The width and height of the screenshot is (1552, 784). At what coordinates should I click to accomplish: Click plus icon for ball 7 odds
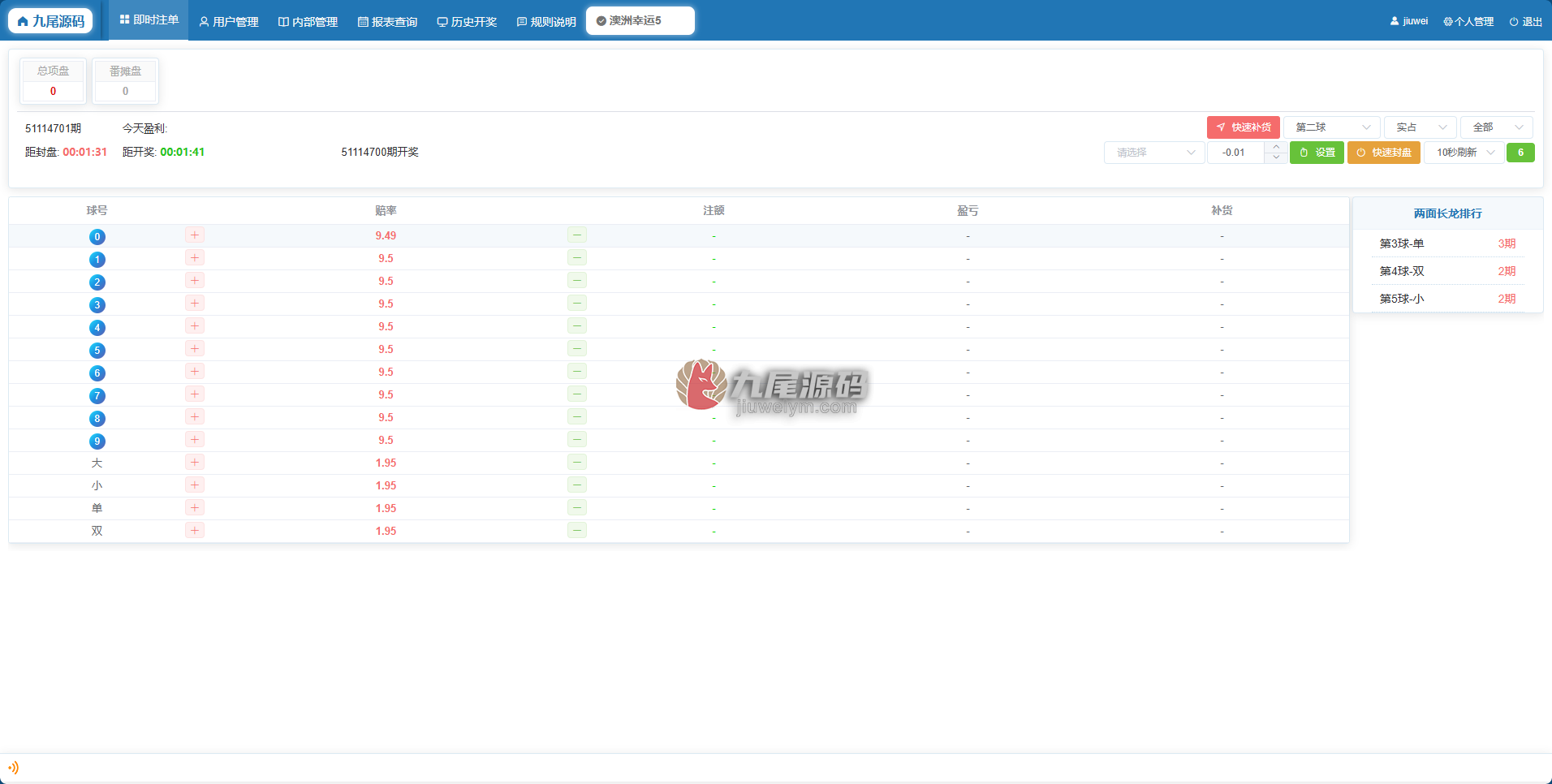(x=195, y=394)
